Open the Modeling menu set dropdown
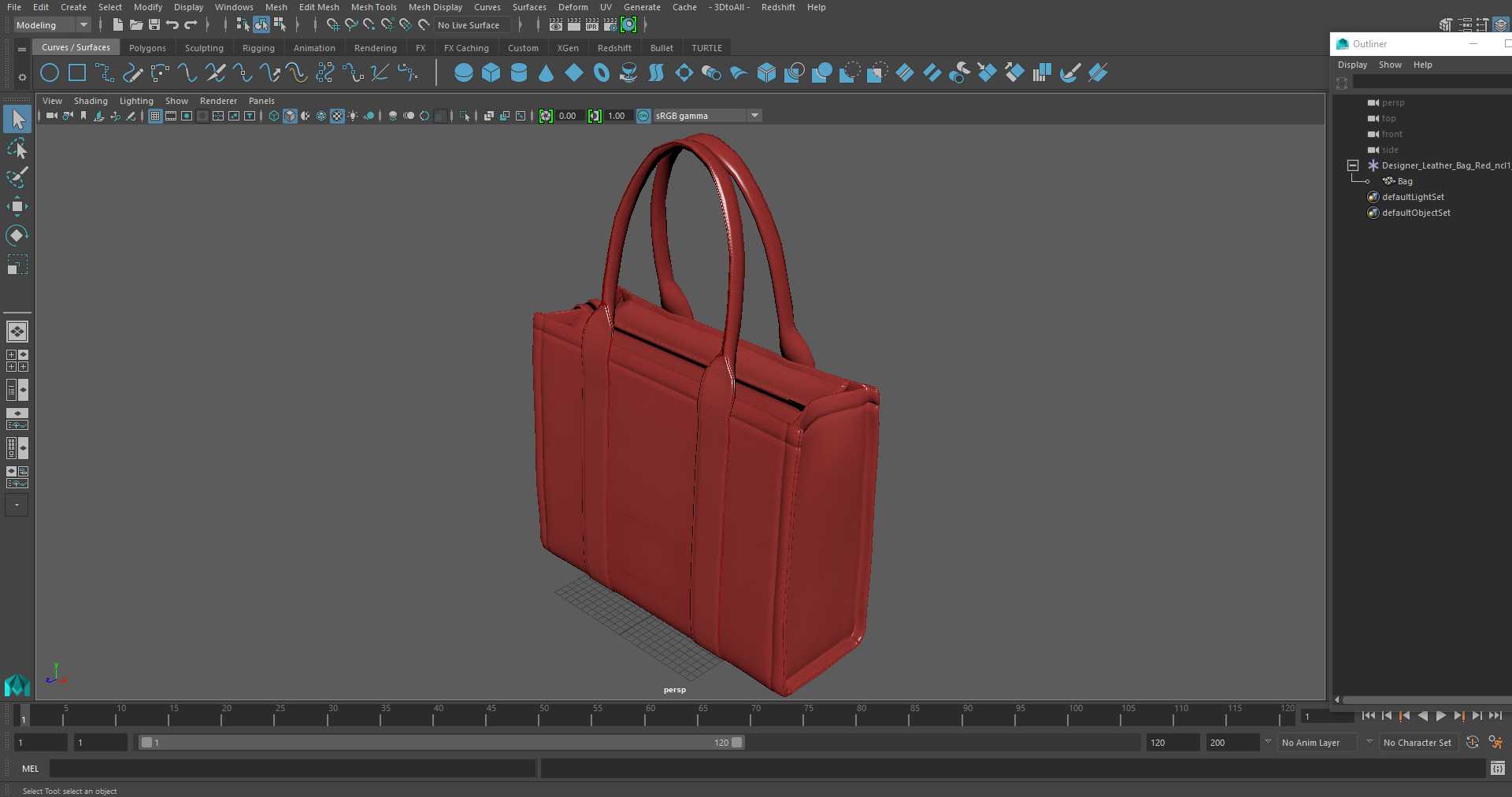This screenshot has width=1512, height=797. coord(52,25)
